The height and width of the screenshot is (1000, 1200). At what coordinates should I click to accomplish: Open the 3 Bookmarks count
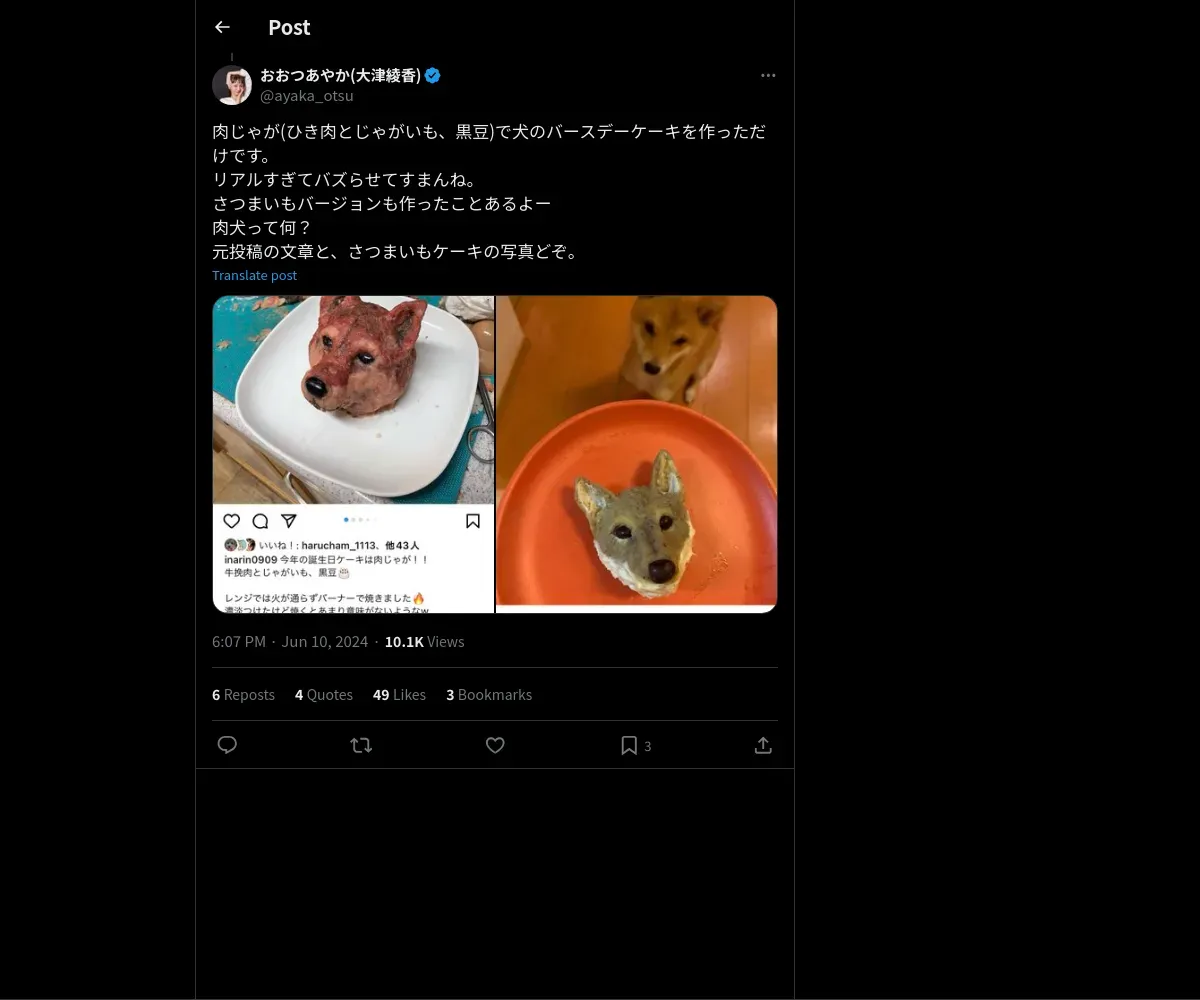coord(489,694)
